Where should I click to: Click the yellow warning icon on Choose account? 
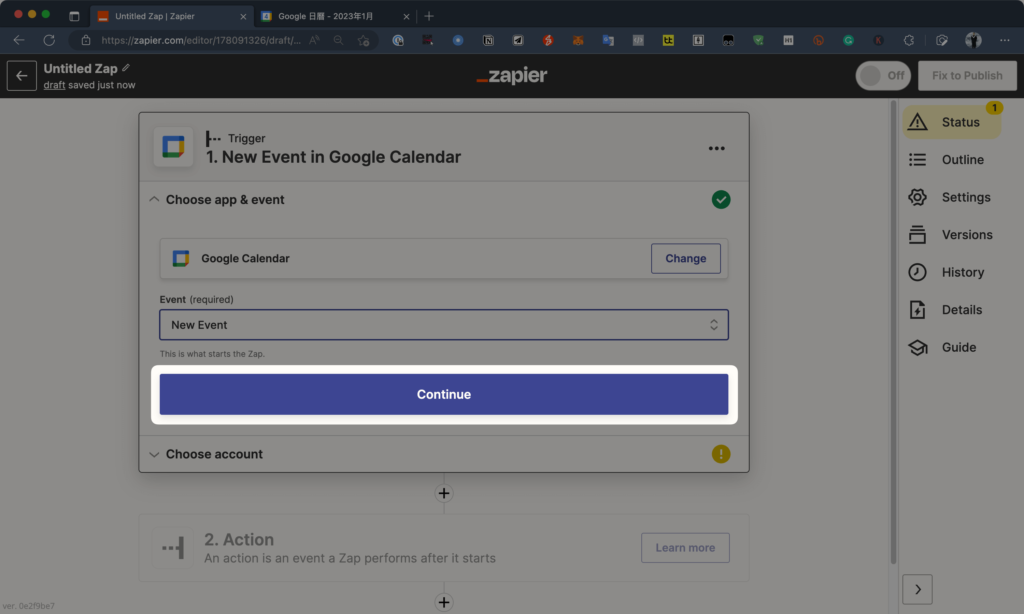(721, 454)
